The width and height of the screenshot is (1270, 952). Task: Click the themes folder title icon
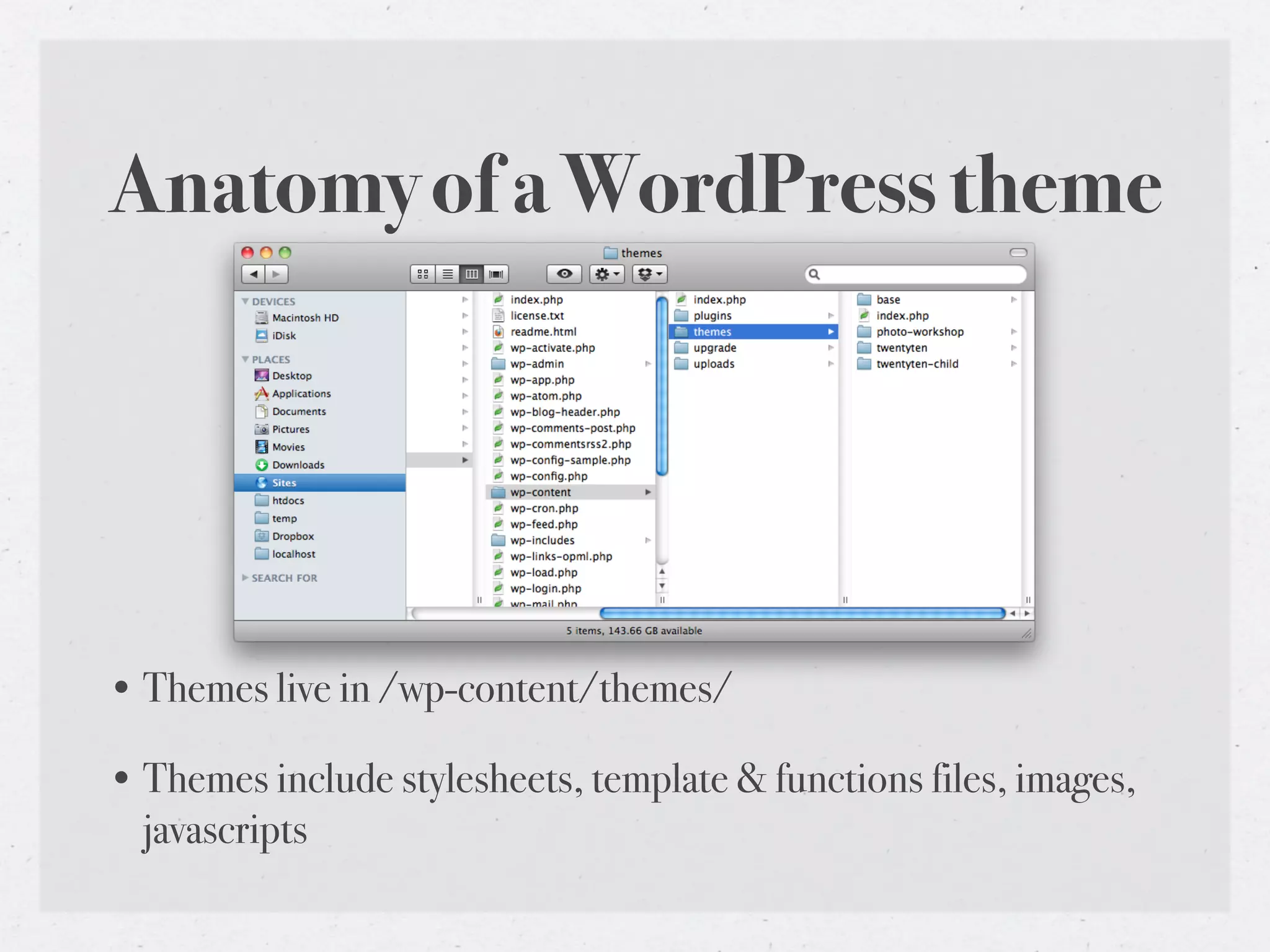click(611, 253)
